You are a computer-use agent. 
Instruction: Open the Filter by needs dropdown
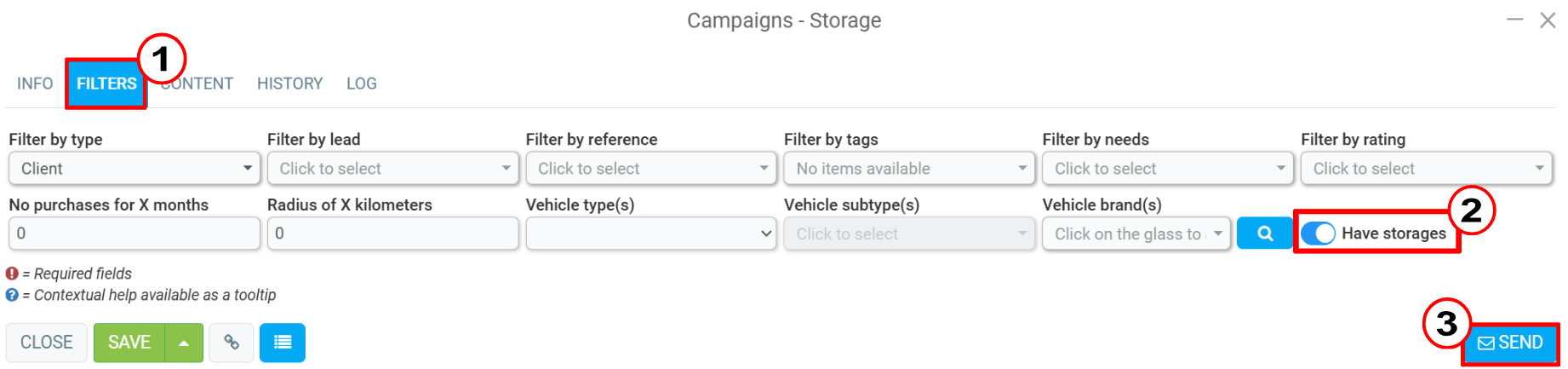[1168, 169]
